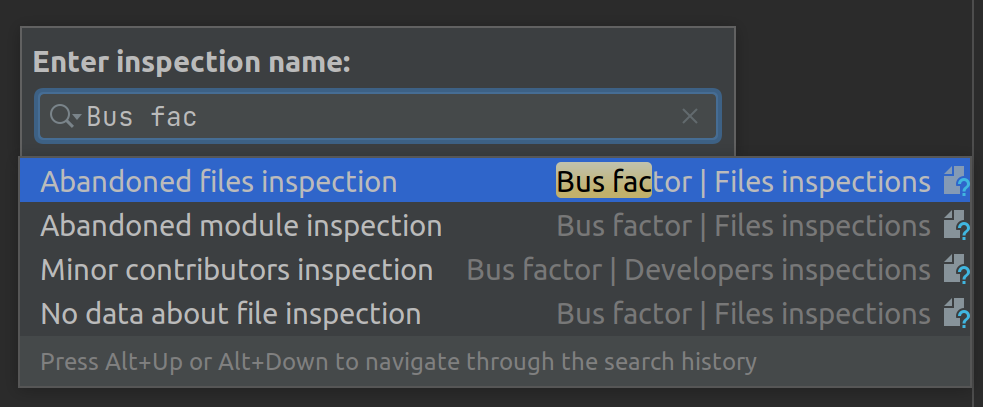This screenshot has height=407, width=983.
Task: Click the magnifier search icon in inspection field
Action: (x=60, y=117)
